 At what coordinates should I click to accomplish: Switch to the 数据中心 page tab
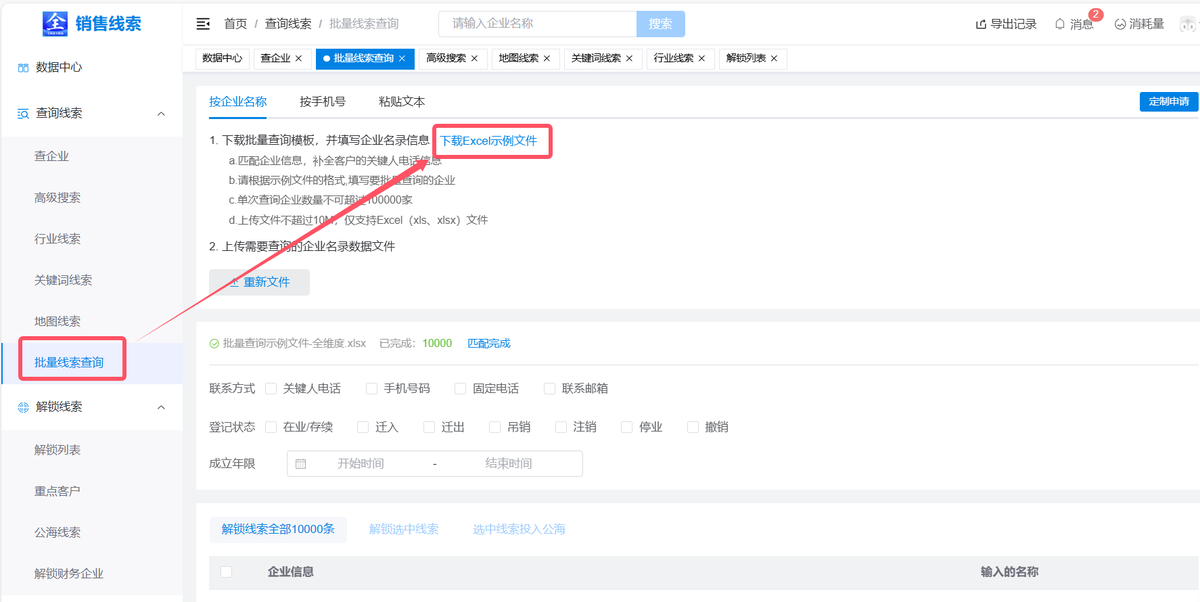[222, 59]
